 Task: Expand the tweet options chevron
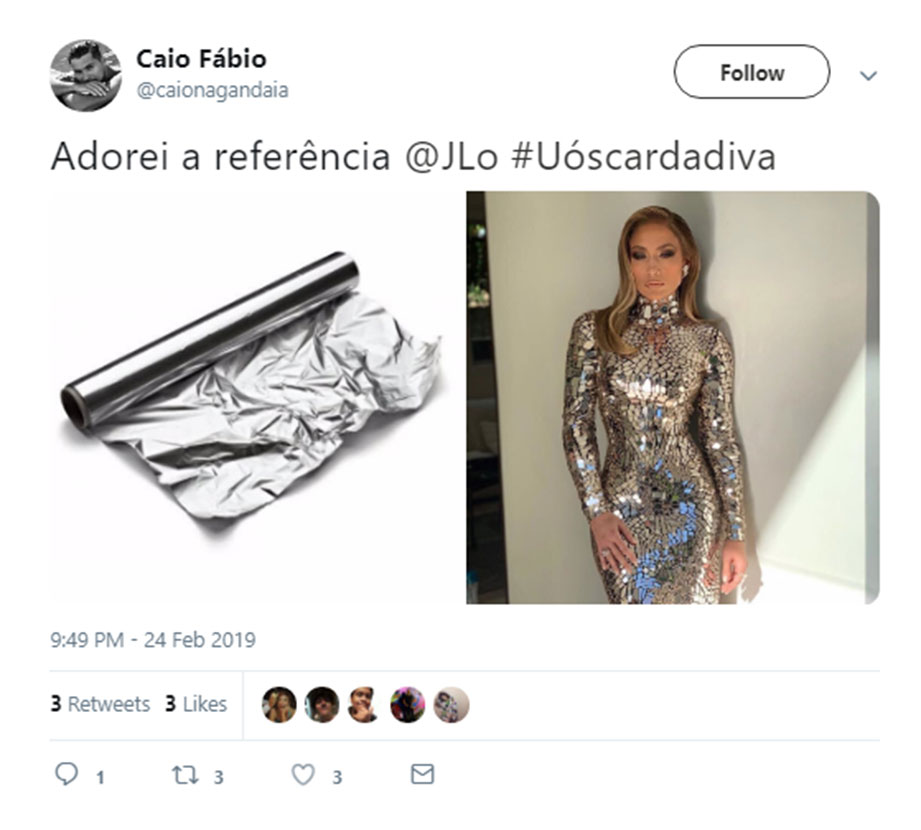click(868, 75)
